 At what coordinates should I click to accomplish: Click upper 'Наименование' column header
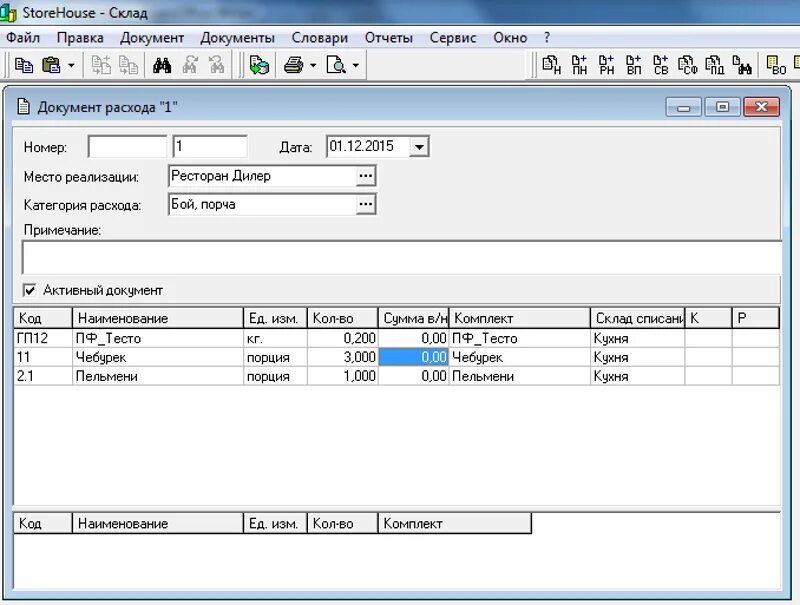tap(158, 318)
